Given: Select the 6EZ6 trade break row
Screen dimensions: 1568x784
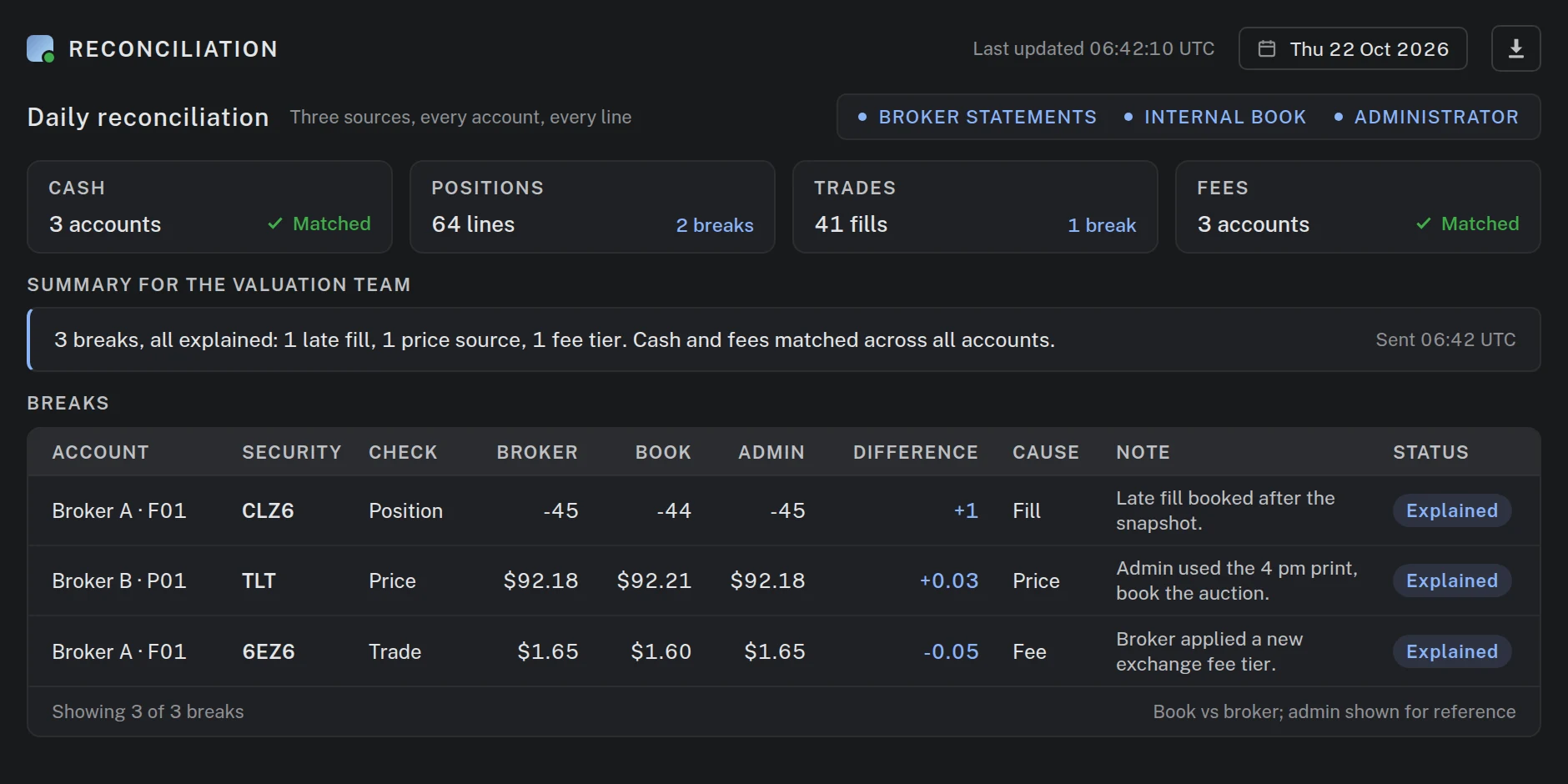Looking at the screenshot, I should click(784, 651).
